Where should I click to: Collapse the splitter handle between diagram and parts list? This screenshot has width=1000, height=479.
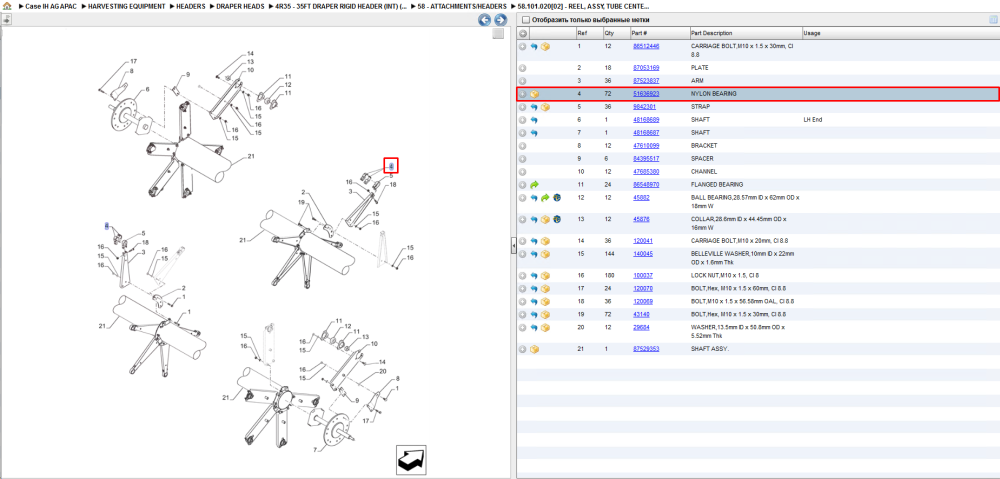513,247
